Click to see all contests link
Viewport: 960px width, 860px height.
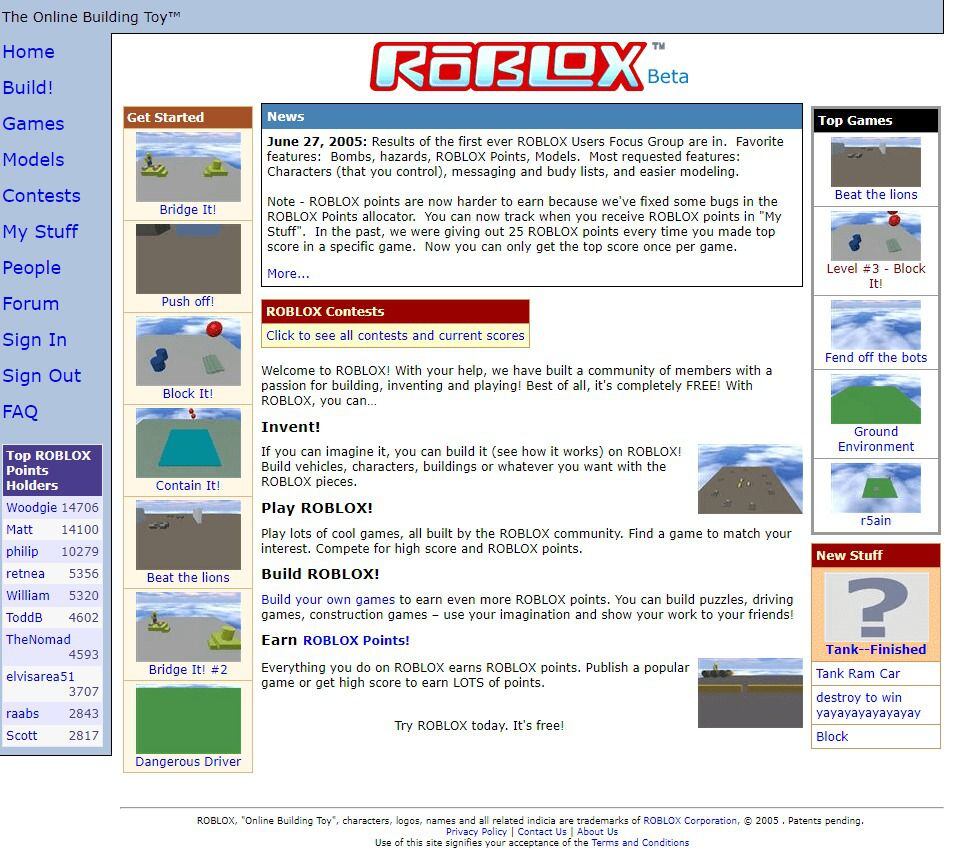(x=395, y=336)
